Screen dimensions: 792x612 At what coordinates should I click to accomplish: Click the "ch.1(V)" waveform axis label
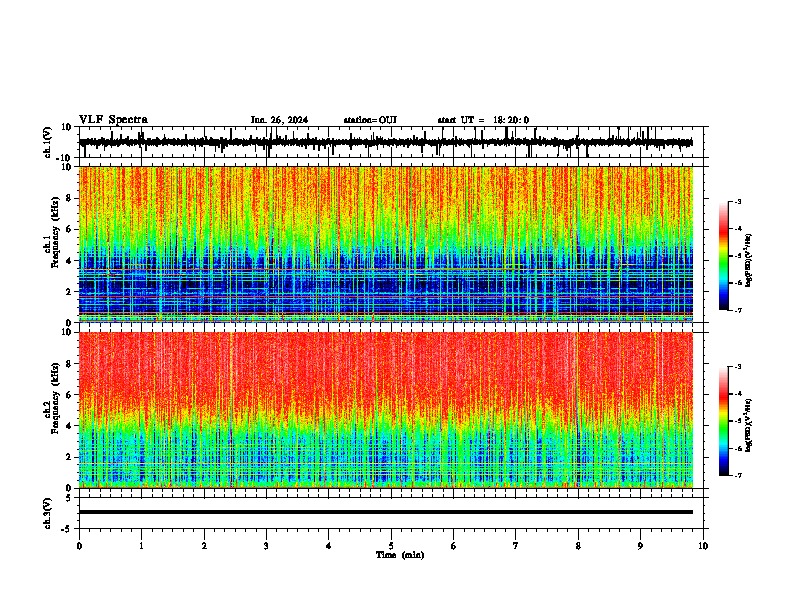click(x=48, y=142)
